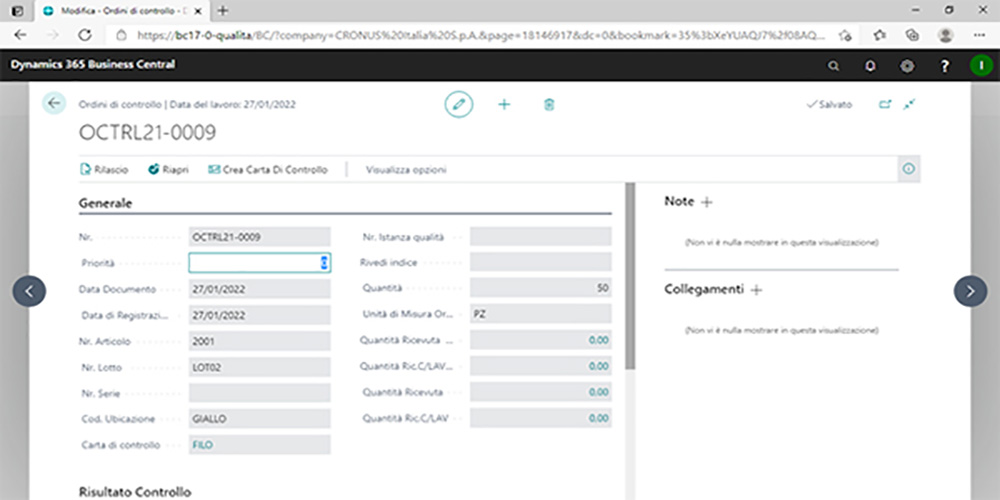This screenshot has width=1000, height=500.
Task: Add a new link under Collegamenti
Action: 756,290
